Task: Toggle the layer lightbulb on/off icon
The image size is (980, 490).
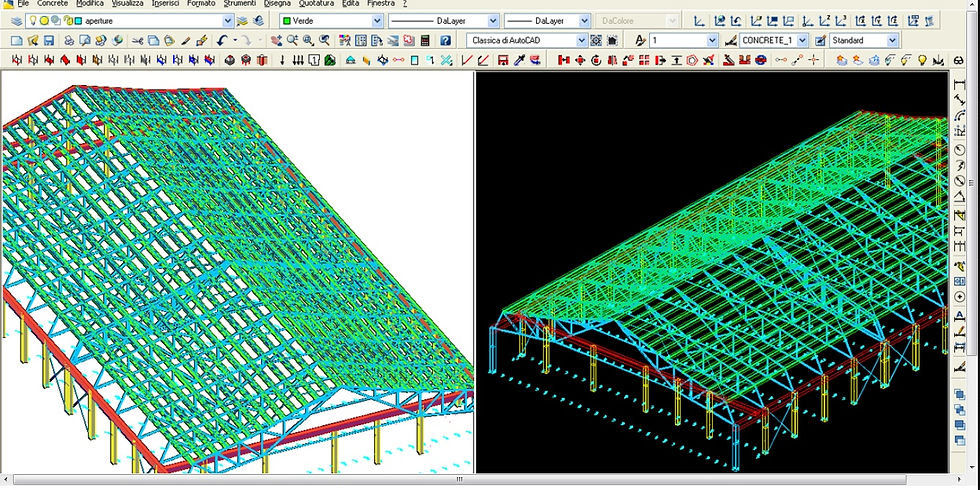Action: click(x=34, y=20)
